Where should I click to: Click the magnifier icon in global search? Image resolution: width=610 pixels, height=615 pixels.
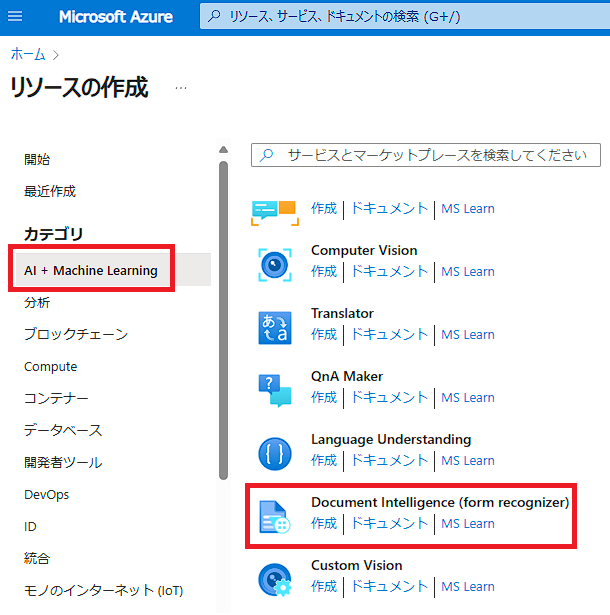point(214,16)
